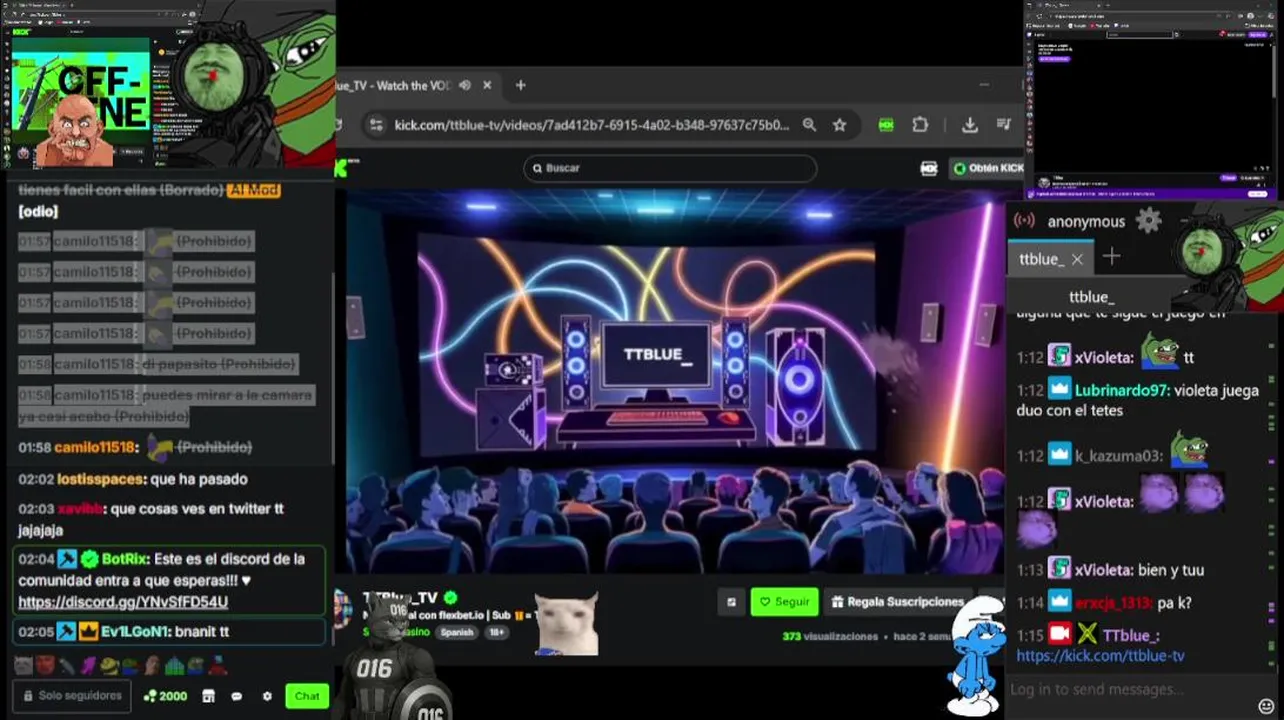1284x720 pixels.
Task: Click the white KCK icon beside Obtén KICK
Action: 929,168
